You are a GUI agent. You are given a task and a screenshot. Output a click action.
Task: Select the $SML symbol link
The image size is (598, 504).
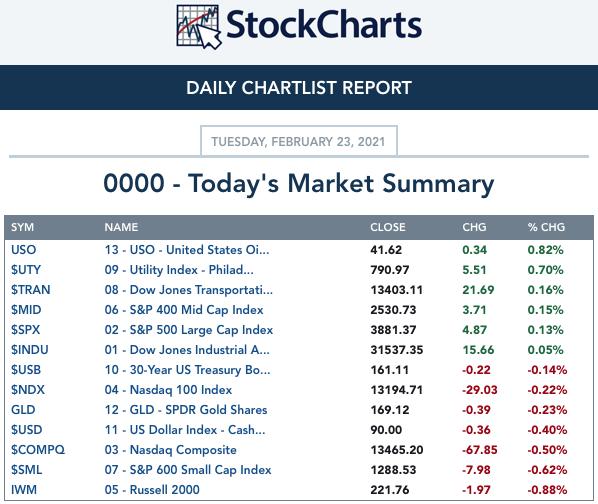(26, 470)
